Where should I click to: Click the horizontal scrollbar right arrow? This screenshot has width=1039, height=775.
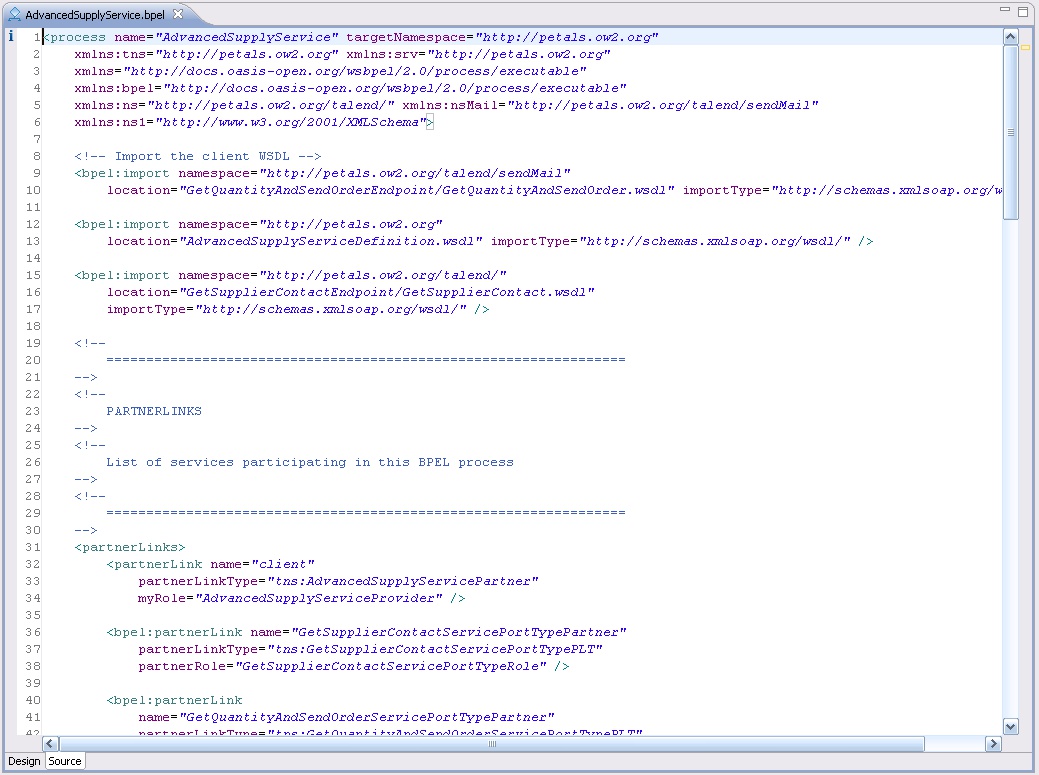[x=993, y=744]
